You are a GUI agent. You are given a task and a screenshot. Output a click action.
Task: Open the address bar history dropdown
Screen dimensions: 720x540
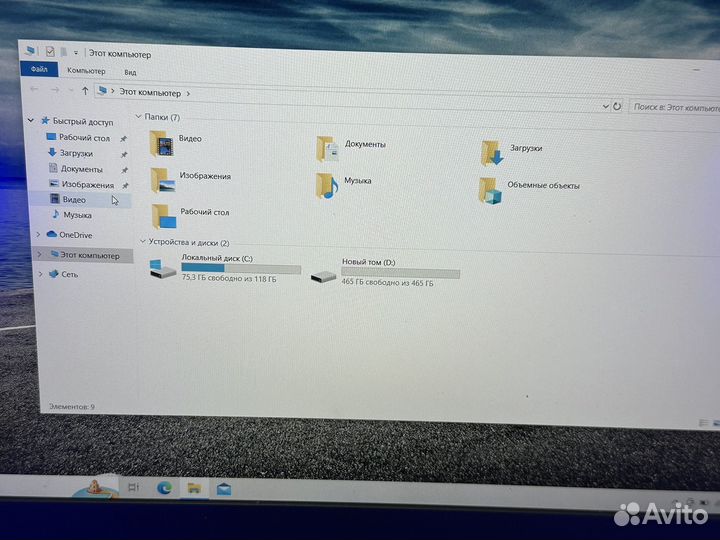[606, 107]
